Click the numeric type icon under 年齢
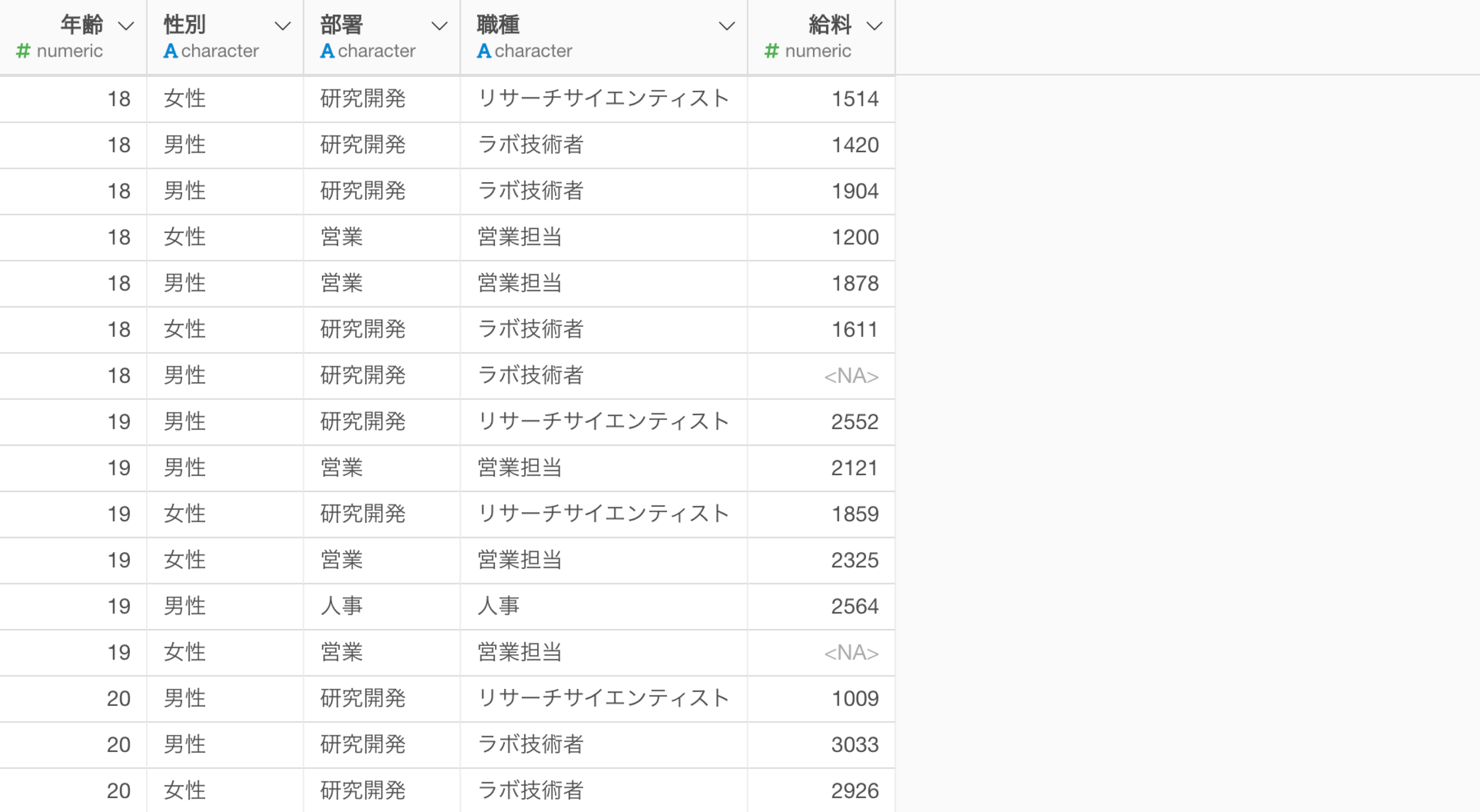Image resolution: width=1480 pixels, height=812 pixels. point(23,51)
